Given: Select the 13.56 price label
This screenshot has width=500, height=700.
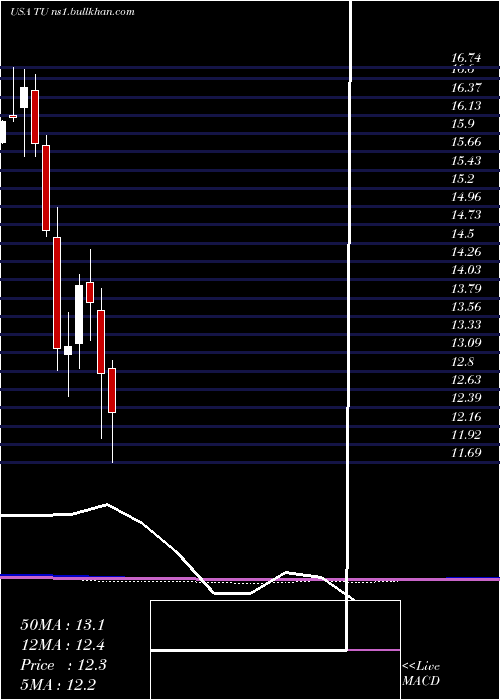Looking at the screenshot, I should [x=466, y=307].
